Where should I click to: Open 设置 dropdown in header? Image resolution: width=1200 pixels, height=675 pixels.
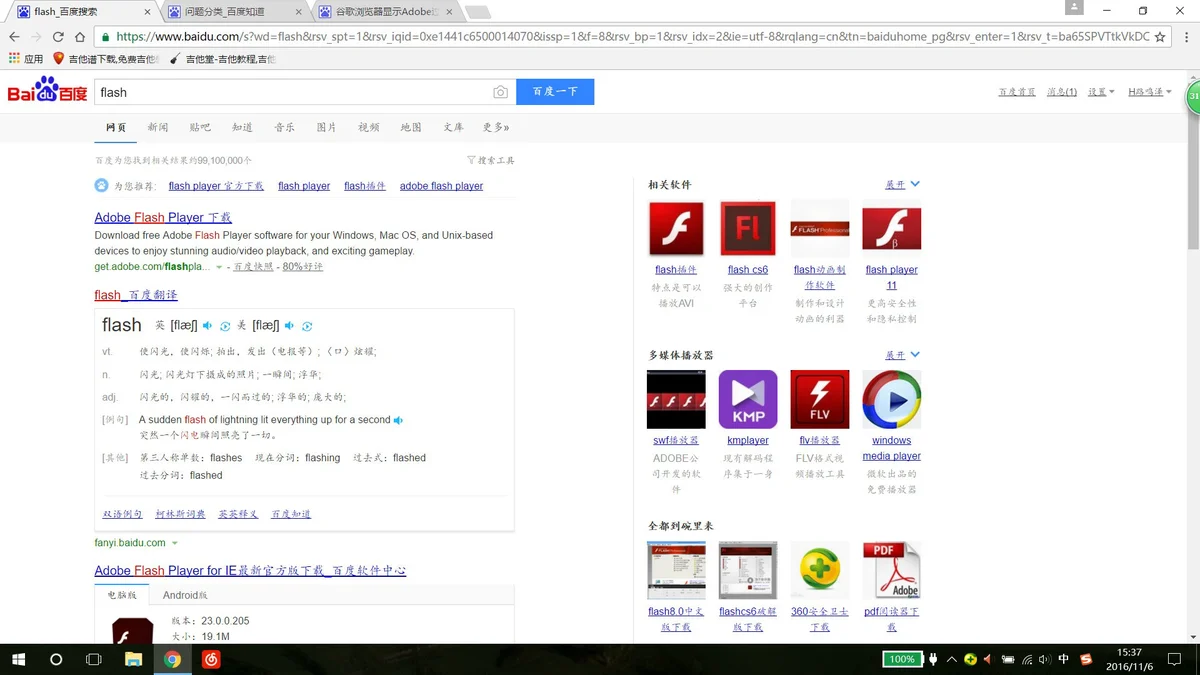(1101, 92)
